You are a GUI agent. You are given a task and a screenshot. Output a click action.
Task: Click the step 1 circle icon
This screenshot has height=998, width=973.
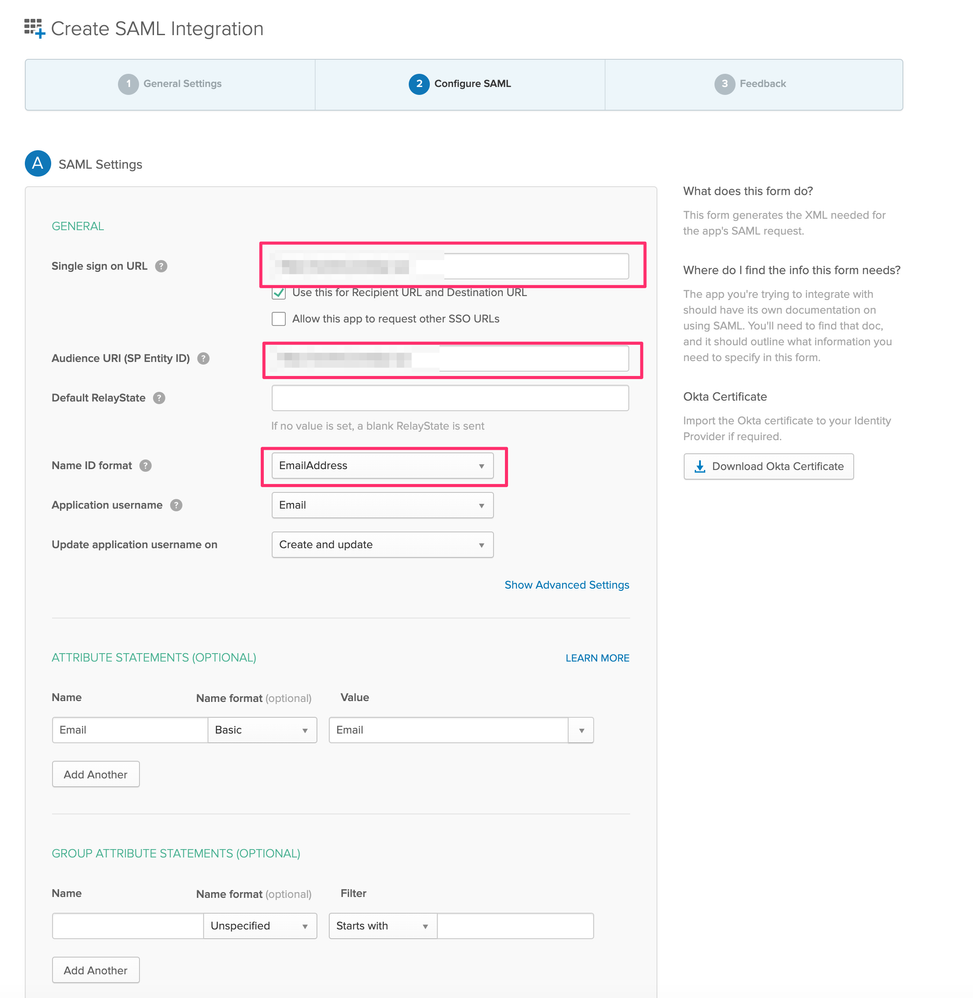click(x=128, y=84)
